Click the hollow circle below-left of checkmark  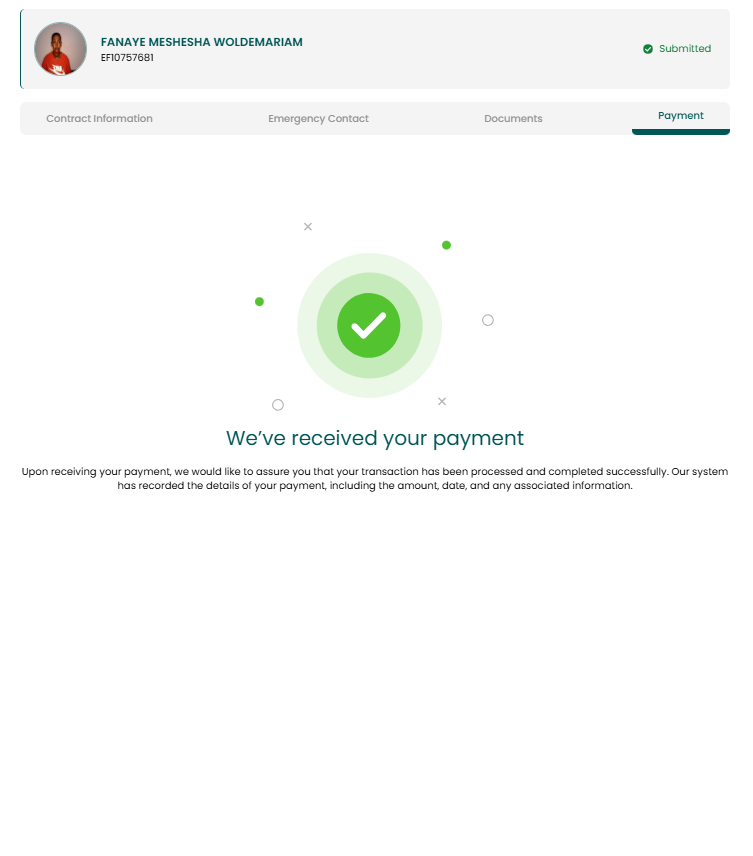click(278, 405)
